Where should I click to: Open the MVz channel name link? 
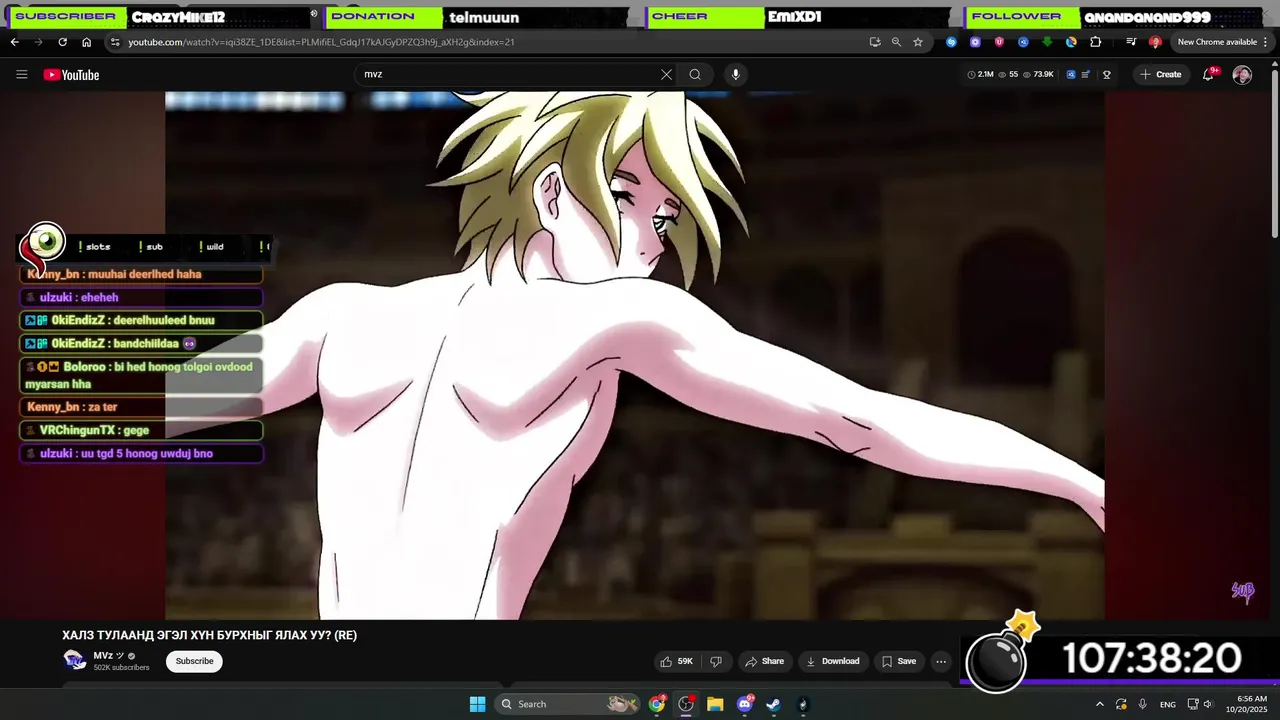[105, 656]
